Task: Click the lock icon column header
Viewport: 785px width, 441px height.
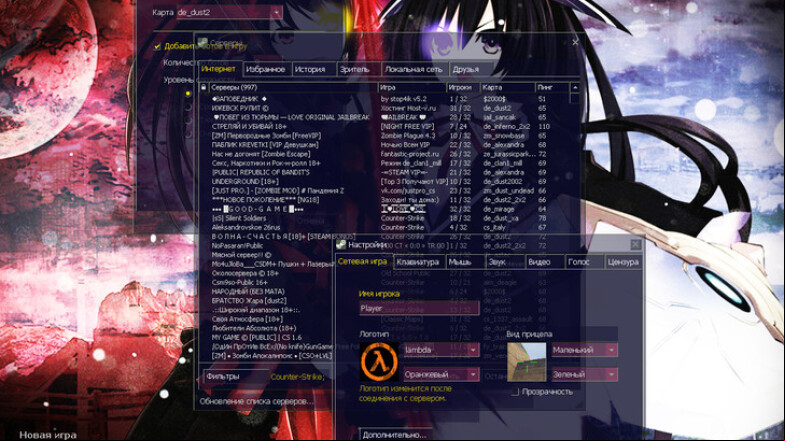Action: pos(203,88)
